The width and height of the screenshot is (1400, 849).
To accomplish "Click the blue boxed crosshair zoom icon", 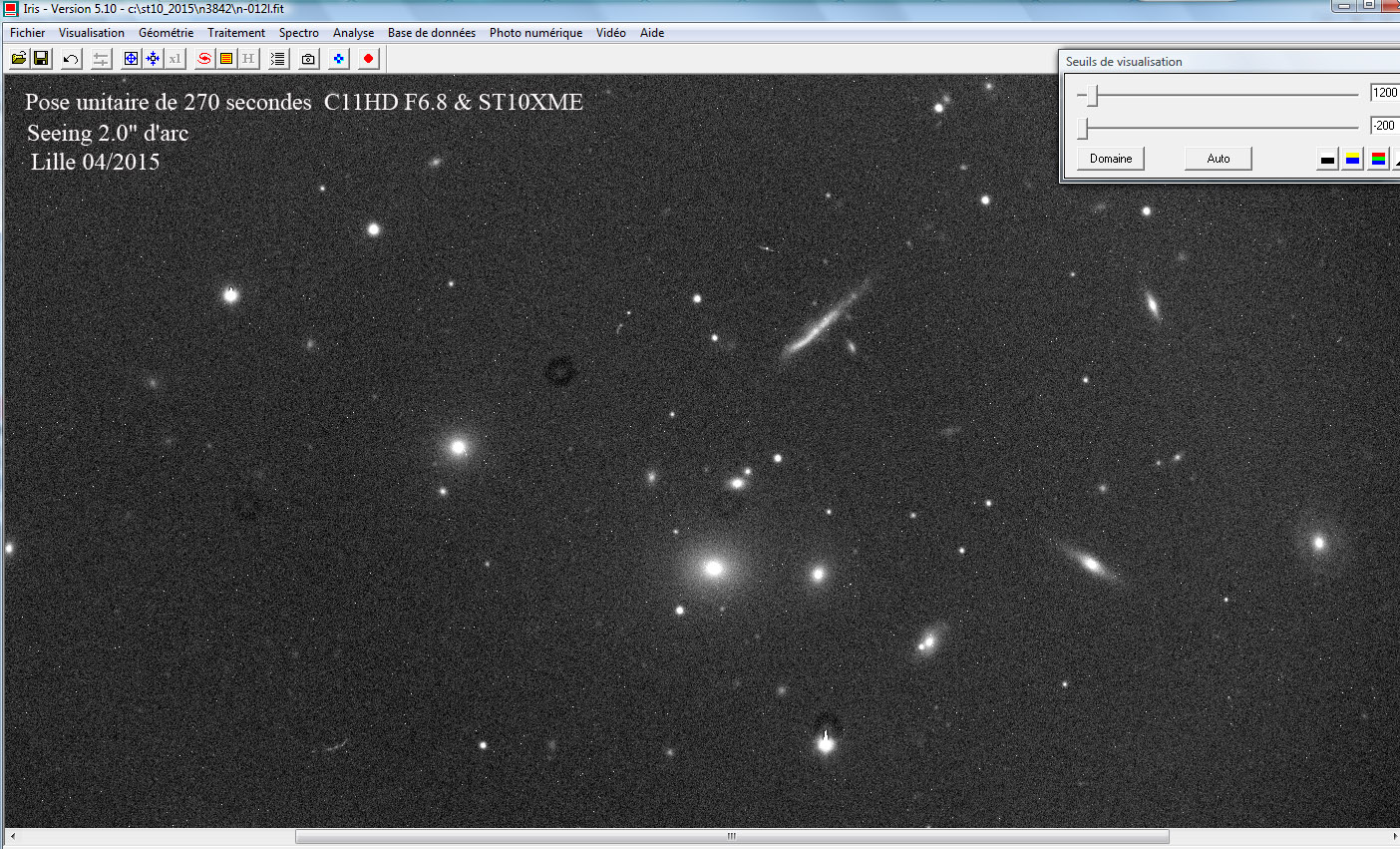I will tap(131, 59).
